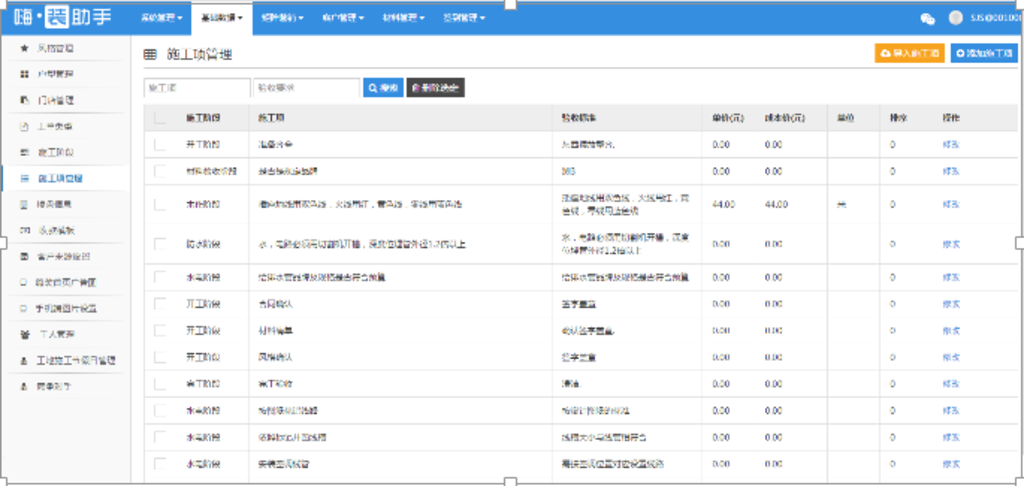Click the 嗨·装助手 logo
1024x486 pixels.
click(63, 18)
